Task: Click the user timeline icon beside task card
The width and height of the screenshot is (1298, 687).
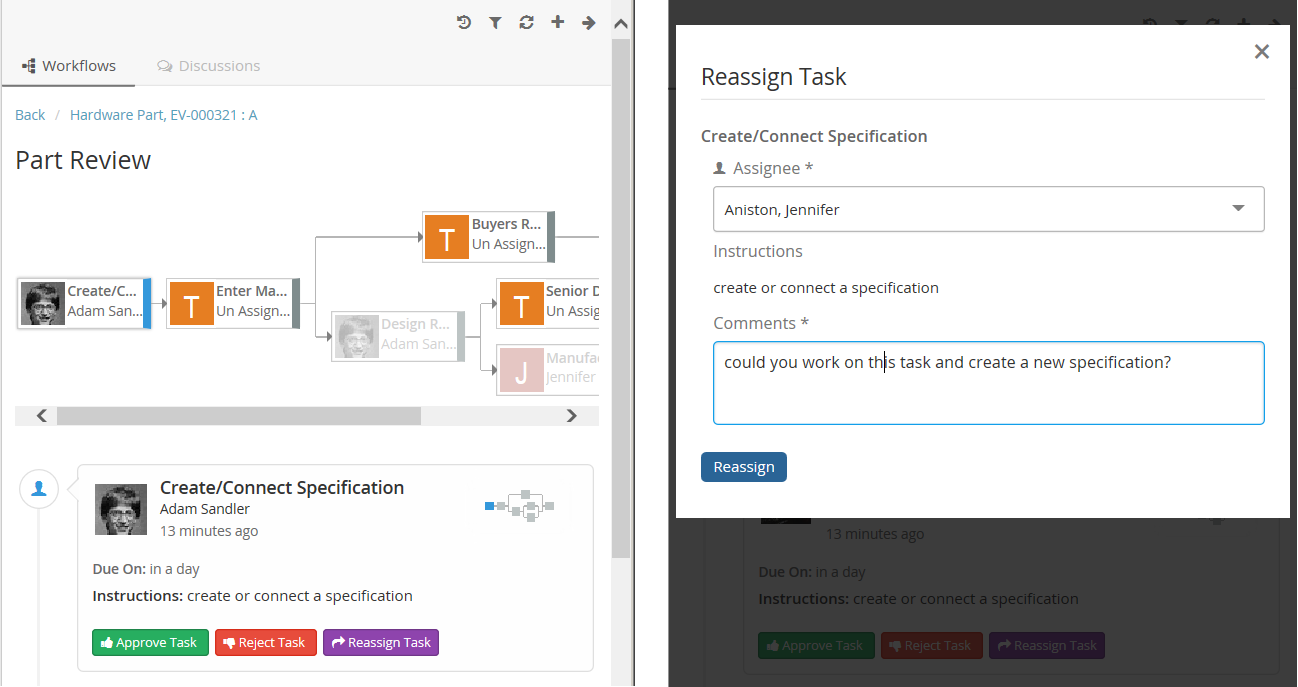Action: tap(39, 489)
